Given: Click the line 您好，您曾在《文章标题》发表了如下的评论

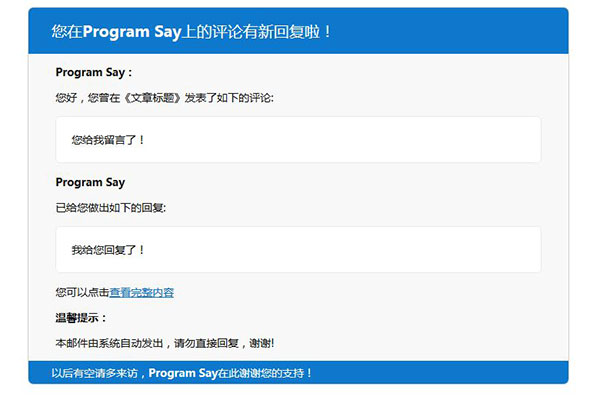Looking at the screenshot, I should click(165, 98).
